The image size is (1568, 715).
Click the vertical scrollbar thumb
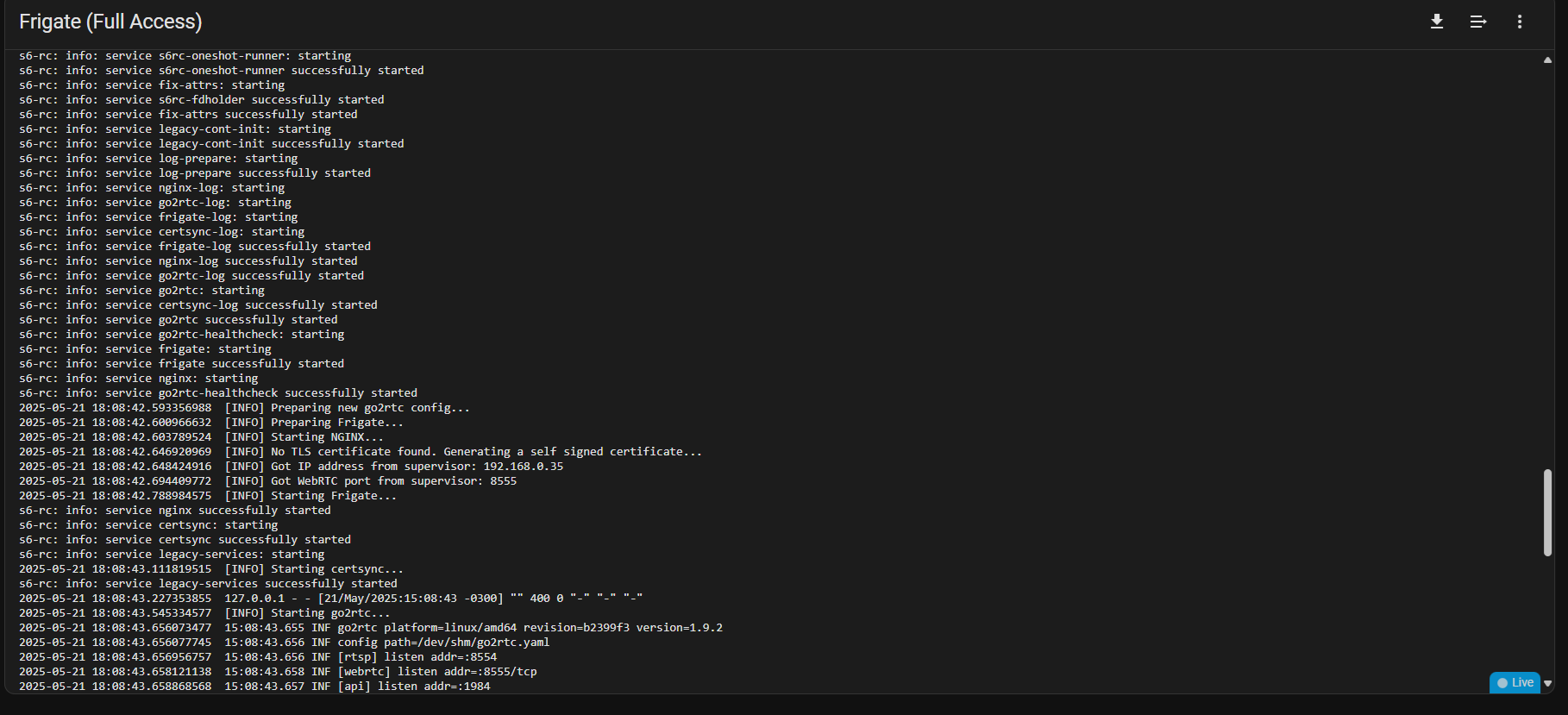[x=1547, y=512]
